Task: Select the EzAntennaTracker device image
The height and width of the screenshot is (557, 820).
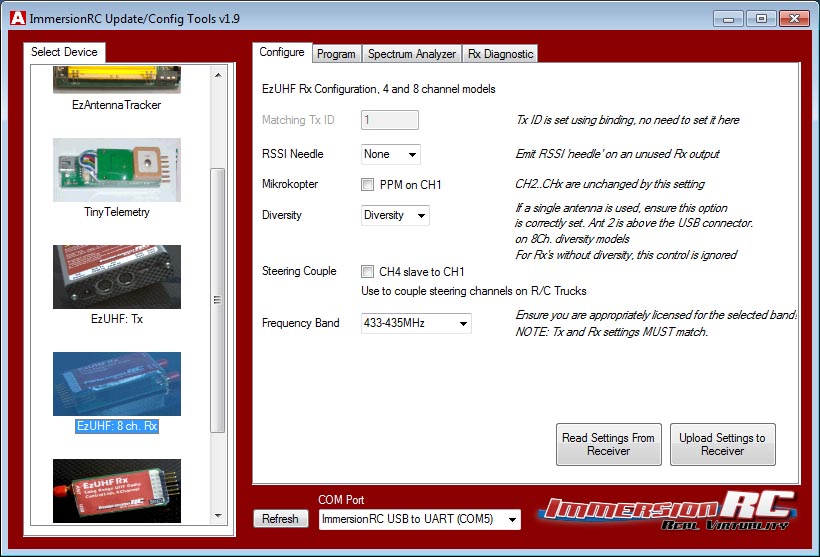Action: click(117, 80)
